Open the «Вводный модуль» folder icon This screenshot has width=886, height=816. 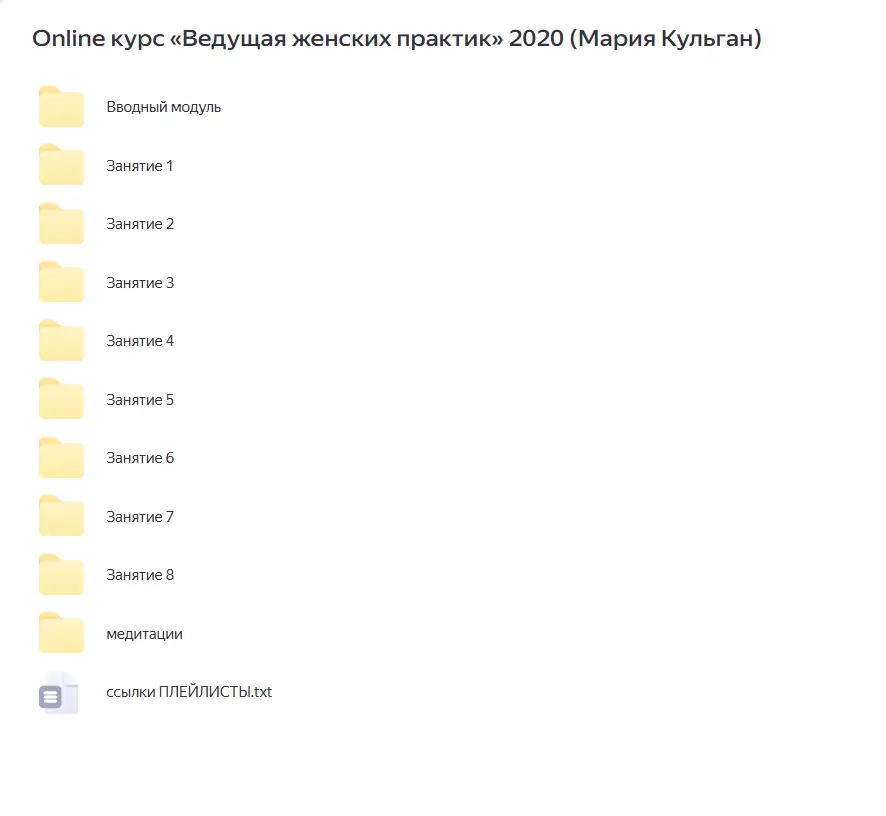[x=61, y=106]
